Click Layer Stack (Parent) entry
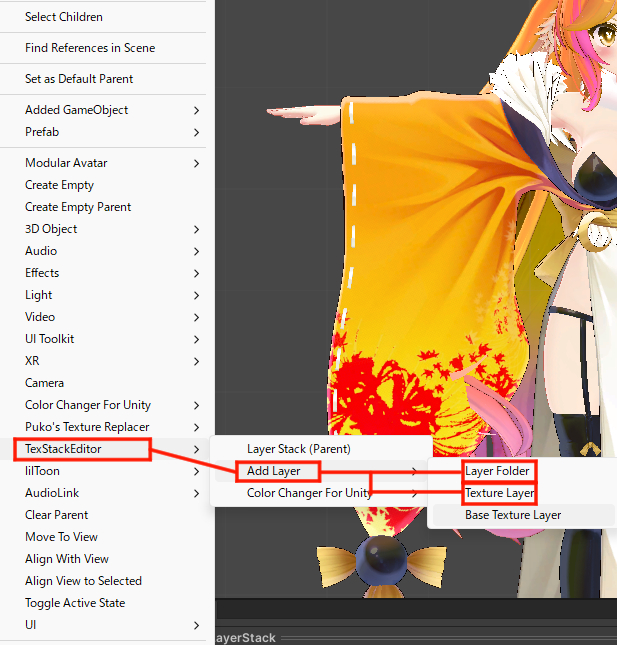Screen dimensions: 617x645 tap(298, 449)
